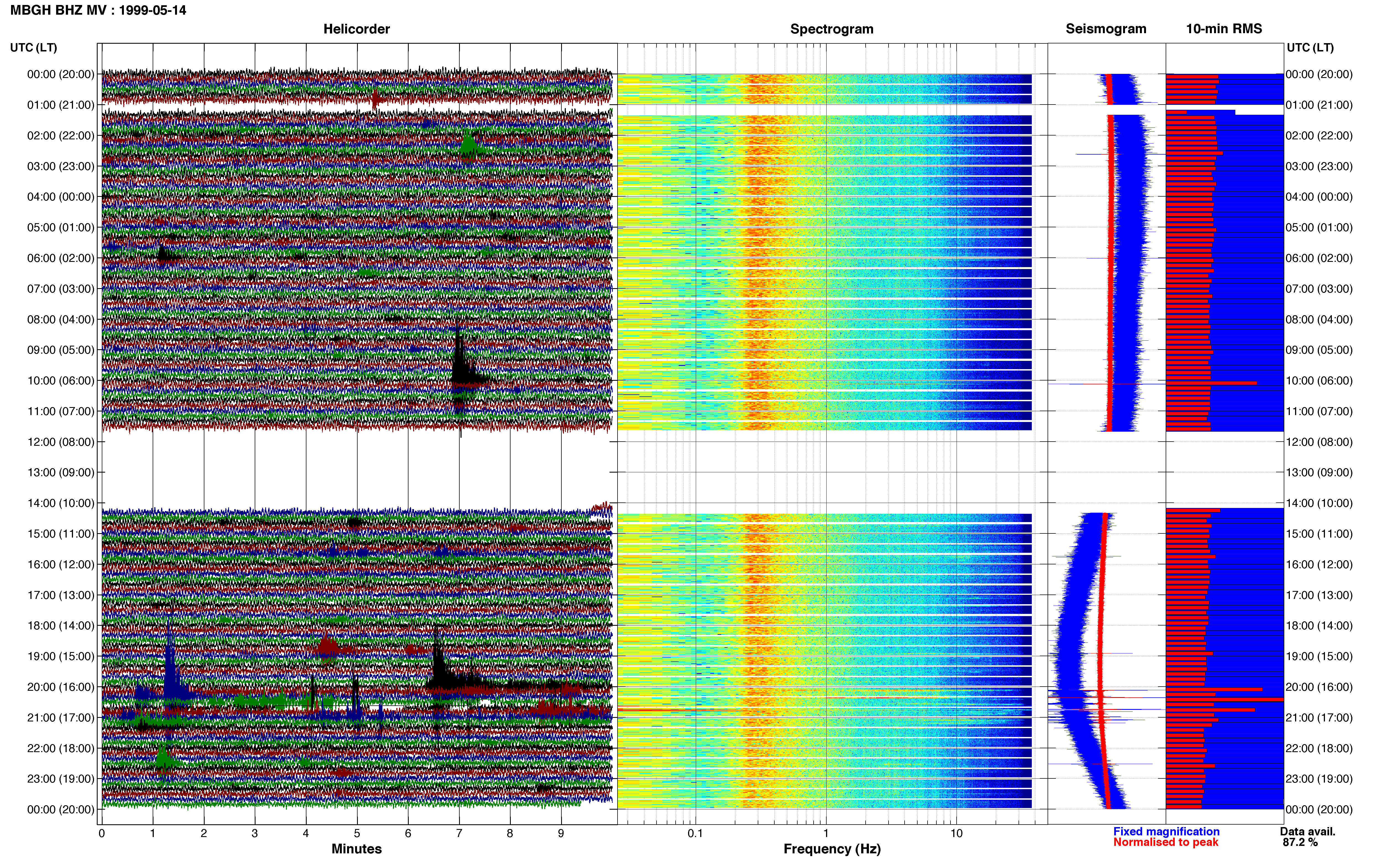The width and height of the screenshot is (1388, 868).
Task: Select the "Helicorder" panel heading
Action: point(356,29)
